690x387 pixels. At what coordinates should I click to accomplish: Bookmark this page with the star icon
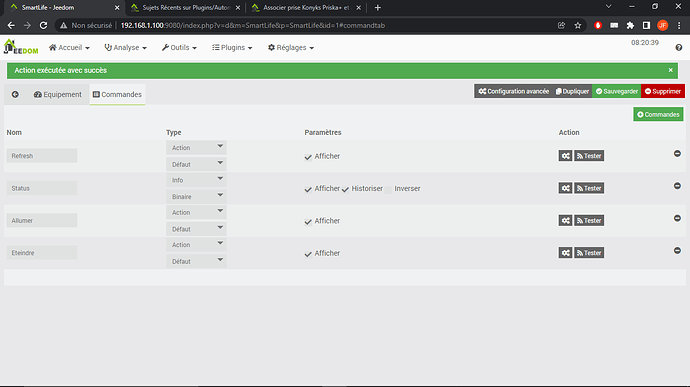tap(578, 26)
